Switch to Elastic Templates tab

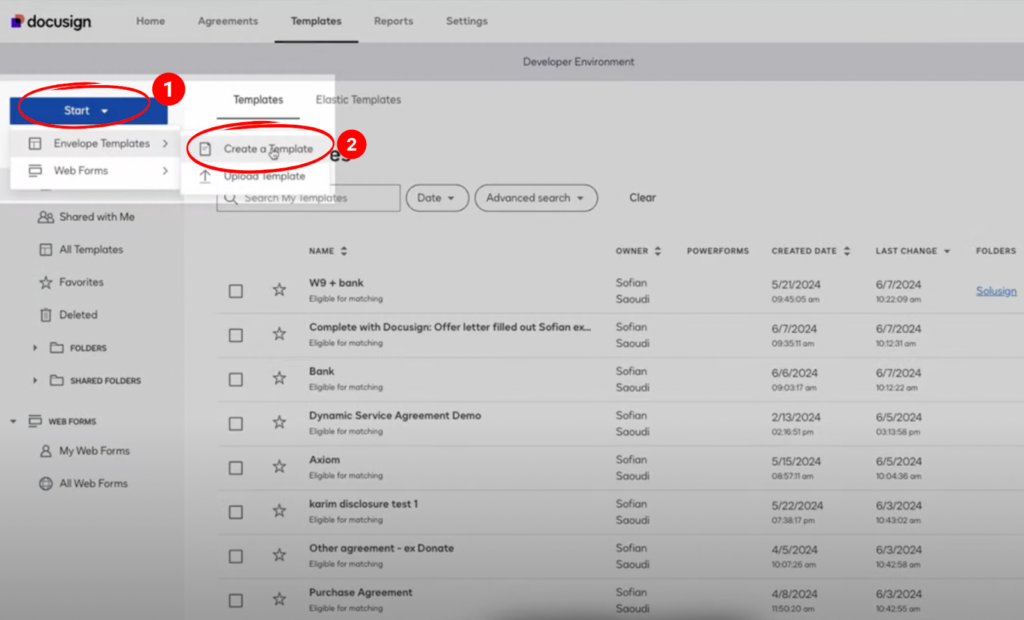coord(358,100)
